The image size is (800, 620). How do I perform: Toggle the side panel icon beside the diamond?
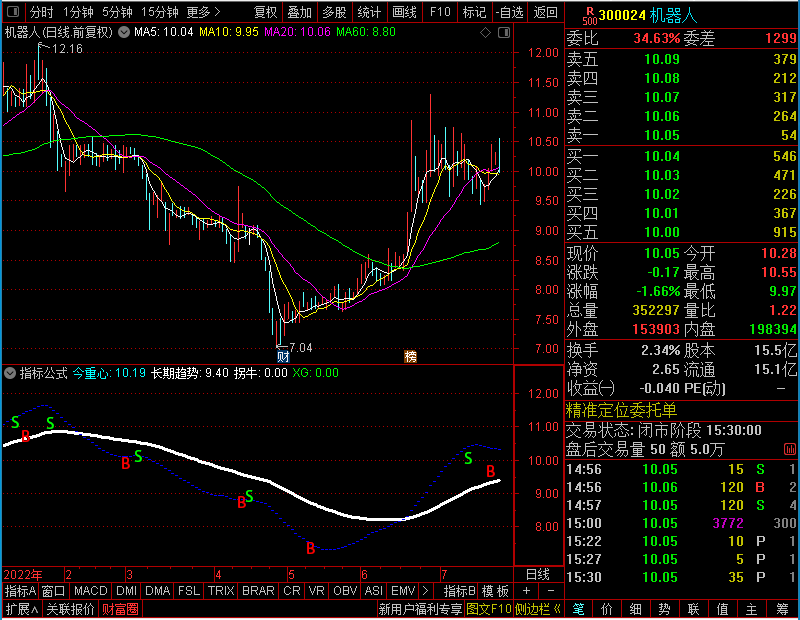click(x=504, y=33)
